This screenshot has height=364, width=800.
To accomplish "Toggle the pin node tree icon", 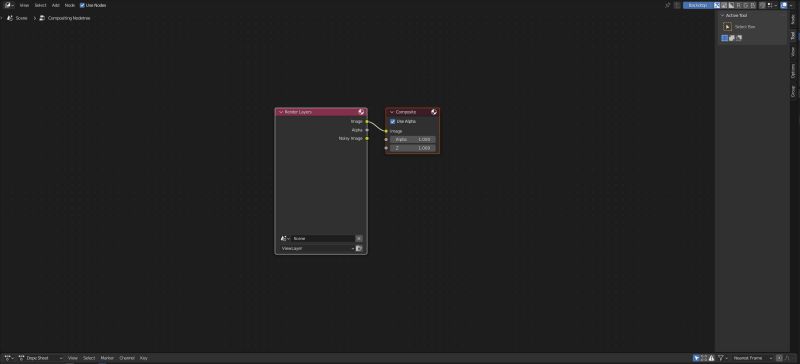I will (x=668, y=5).
